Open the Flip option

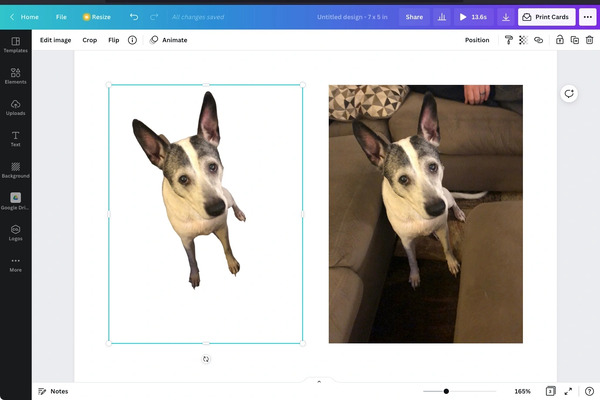[114, 40]
